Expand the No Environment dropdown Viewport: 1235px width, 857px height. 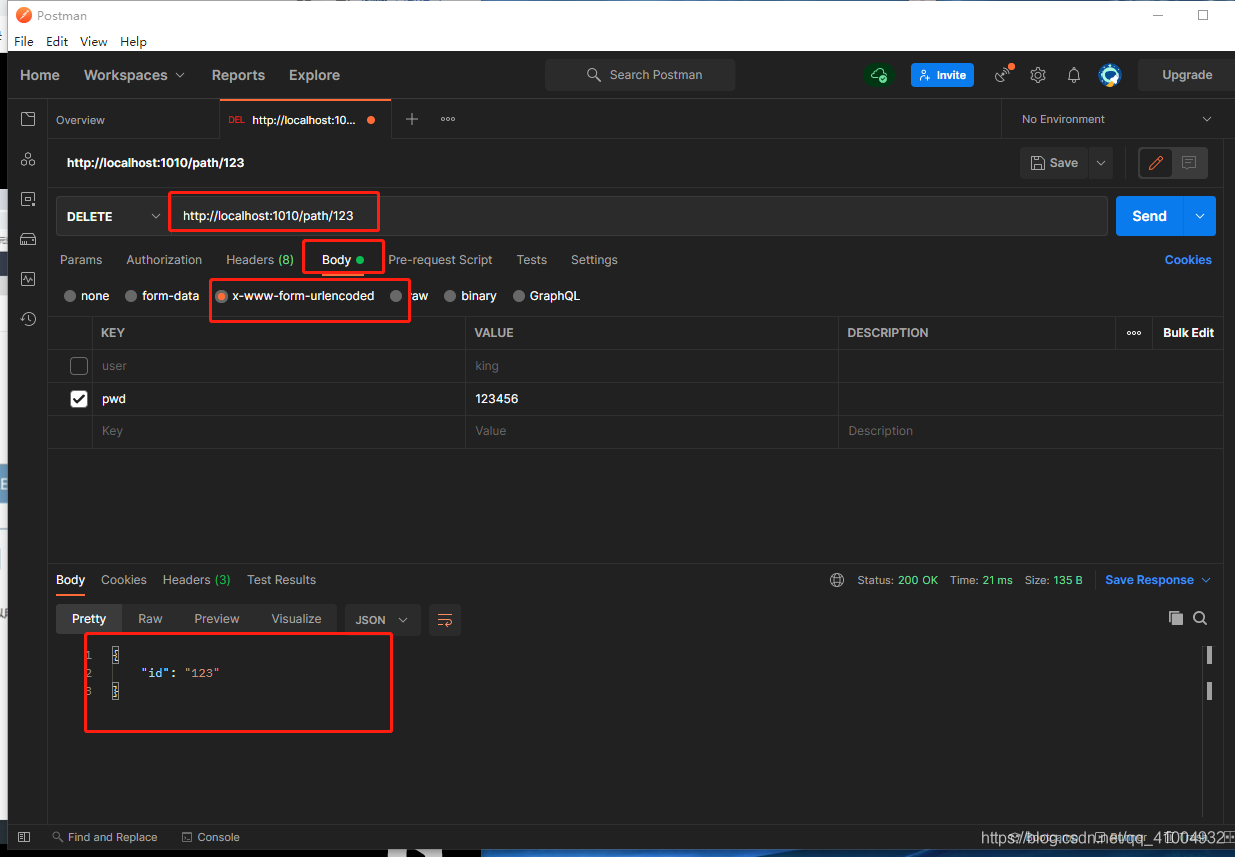click(x=1116, y=119)
